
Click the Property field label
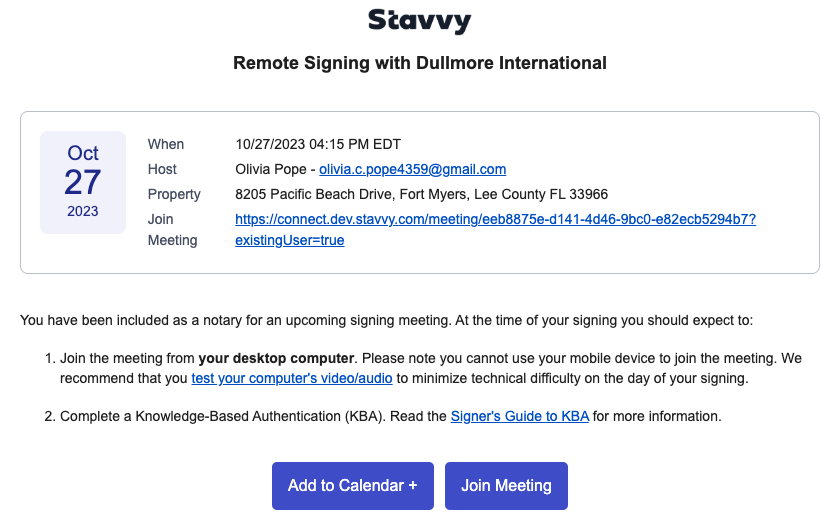[x=174, y=194]
